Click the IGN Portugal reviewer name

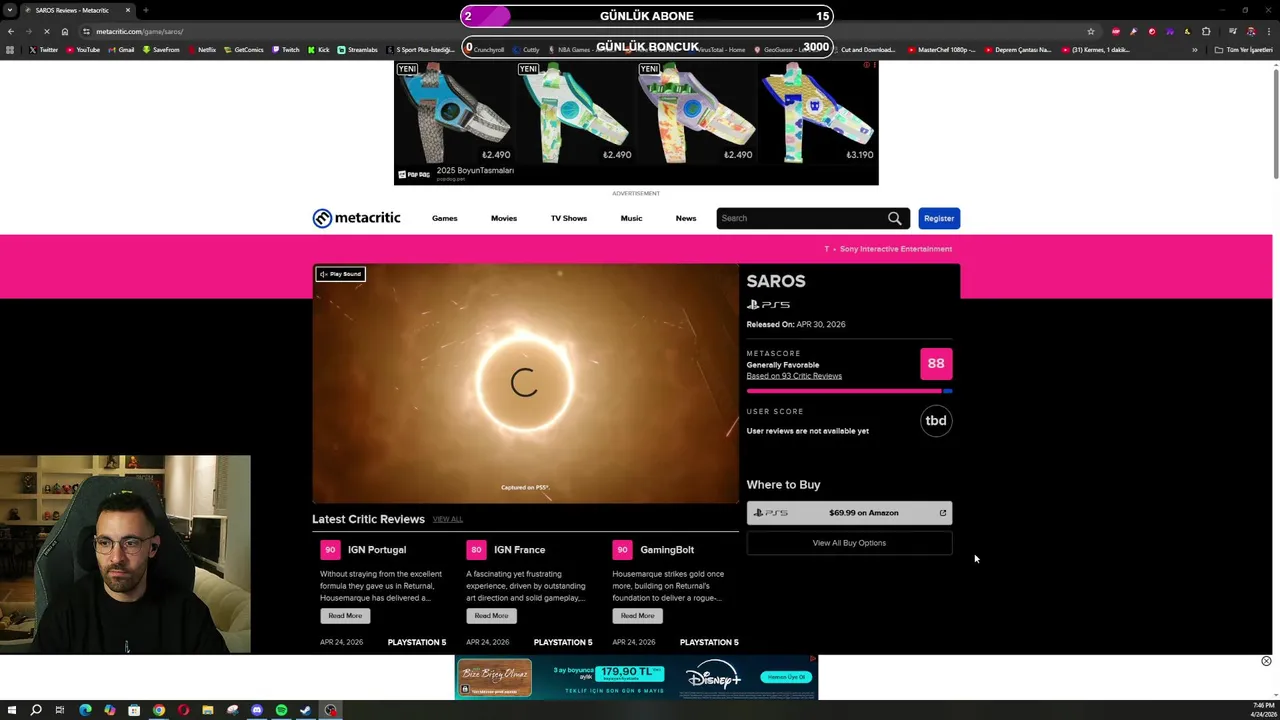[377, 550]
